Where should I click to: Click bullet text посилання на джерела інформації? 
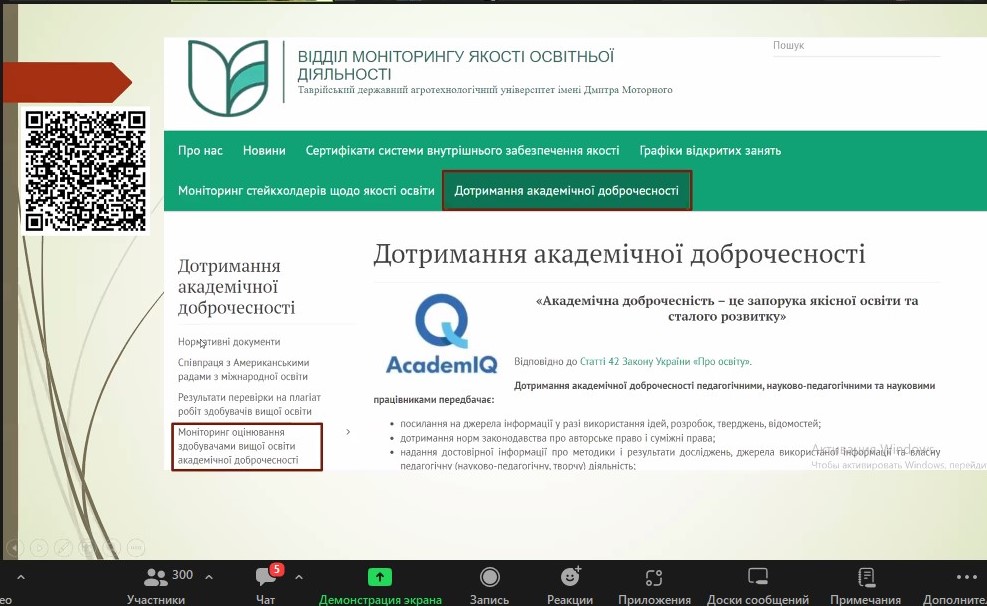click(611, 424)
